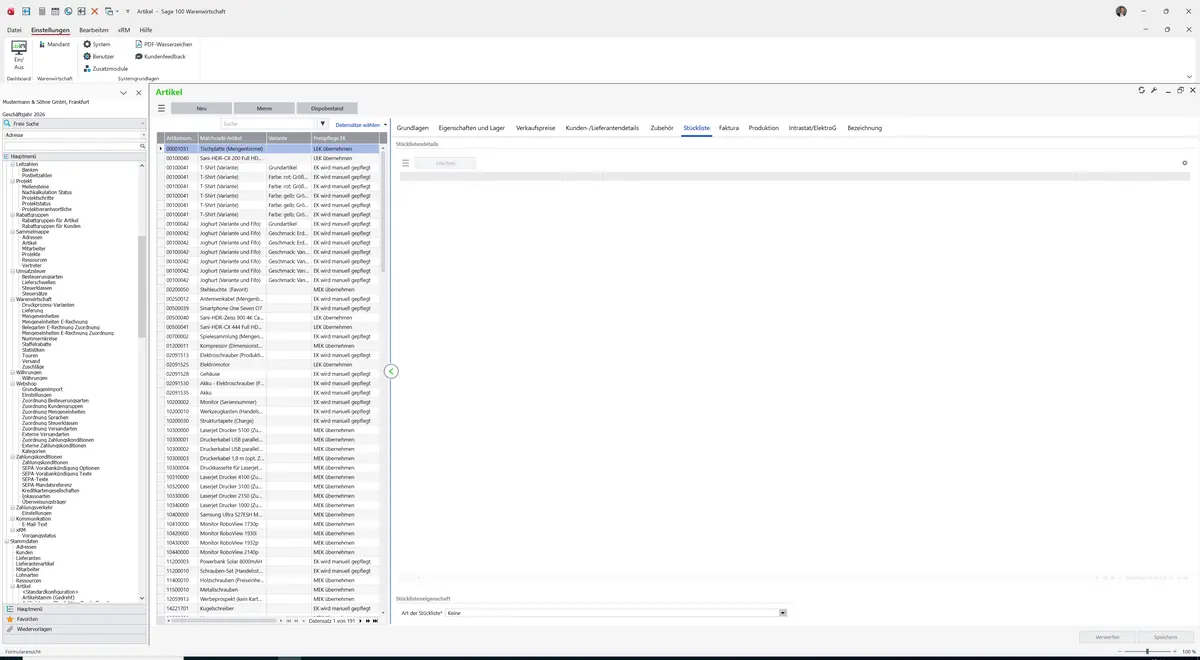1200x660 pixels.
Task: Open Art der Stückliste dropdown
Action: [782, 613]
